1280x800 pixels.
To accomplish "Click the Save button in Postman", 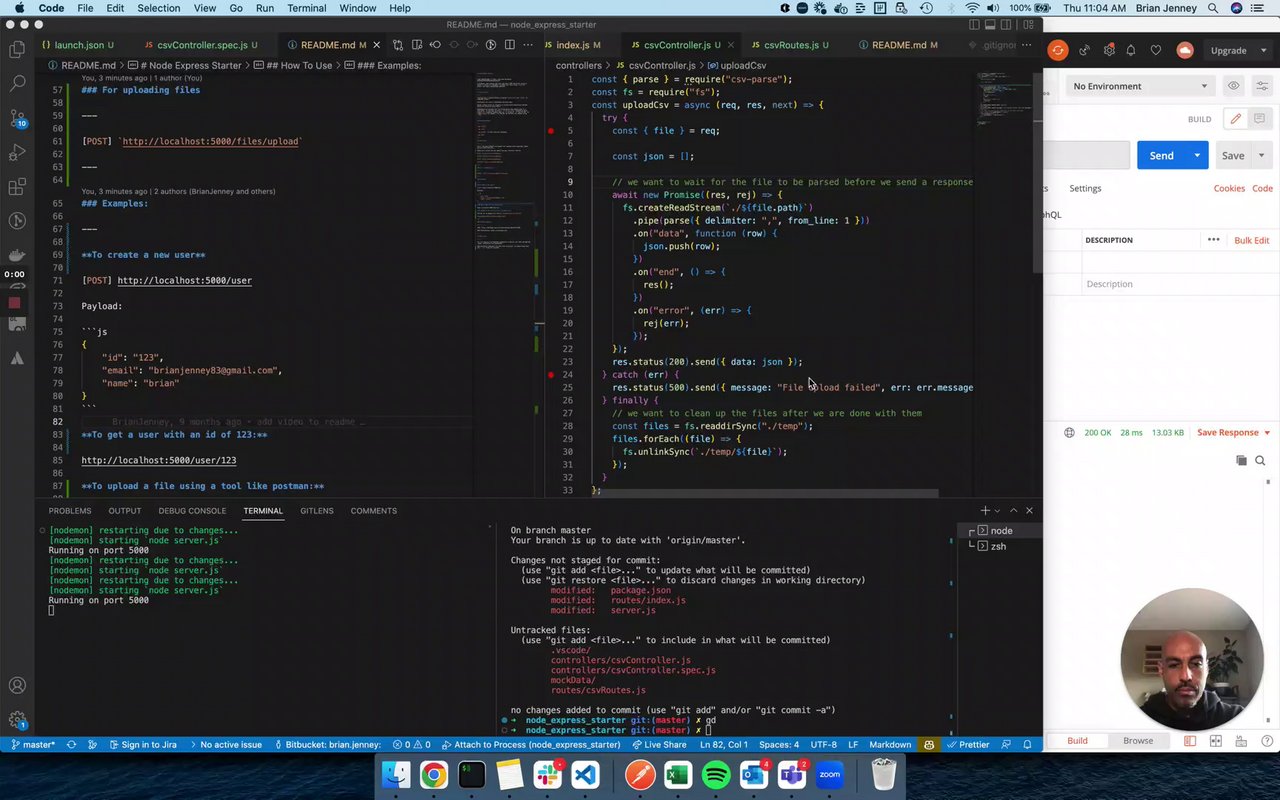I will pos(1233,155).
